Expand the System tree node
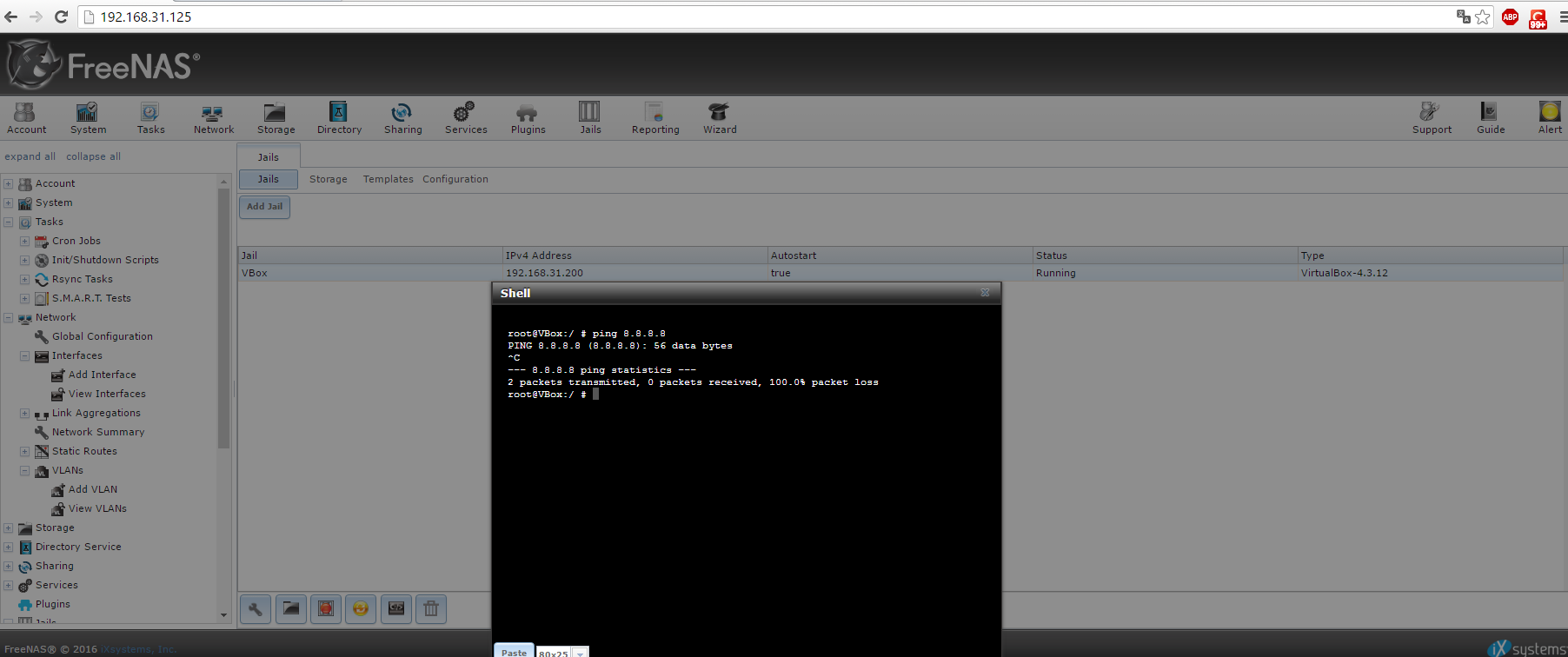 (x=8, y=202)
